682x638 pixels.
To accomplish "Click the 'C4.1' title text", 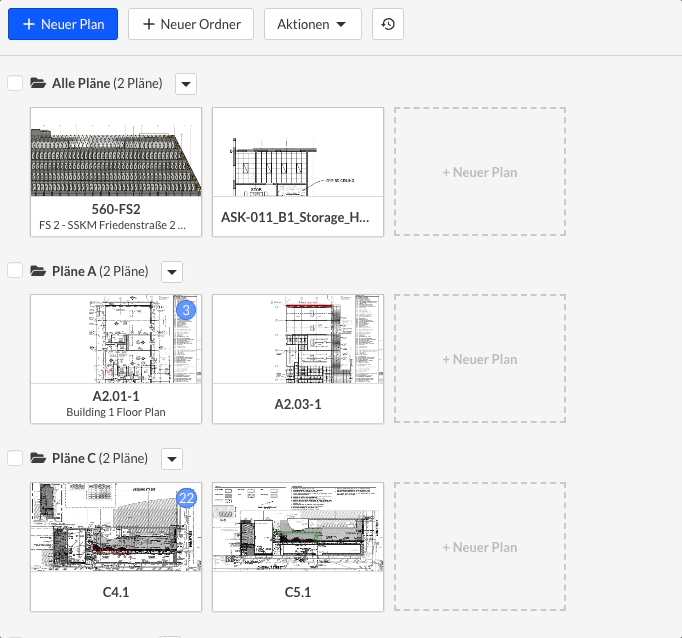I will 116,592.
